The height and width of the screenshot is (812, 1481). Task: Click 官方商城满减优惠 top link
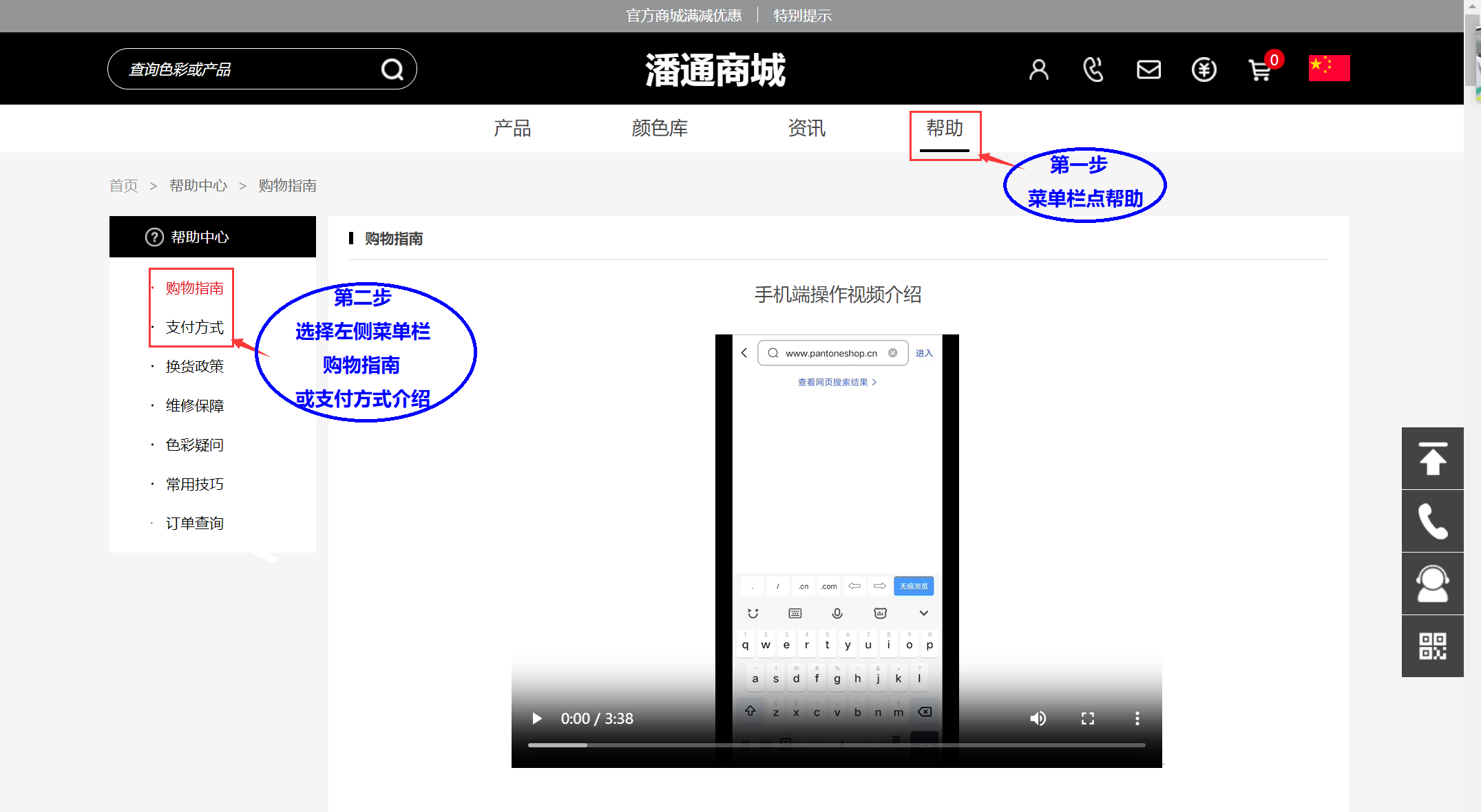tap(684, 16)
